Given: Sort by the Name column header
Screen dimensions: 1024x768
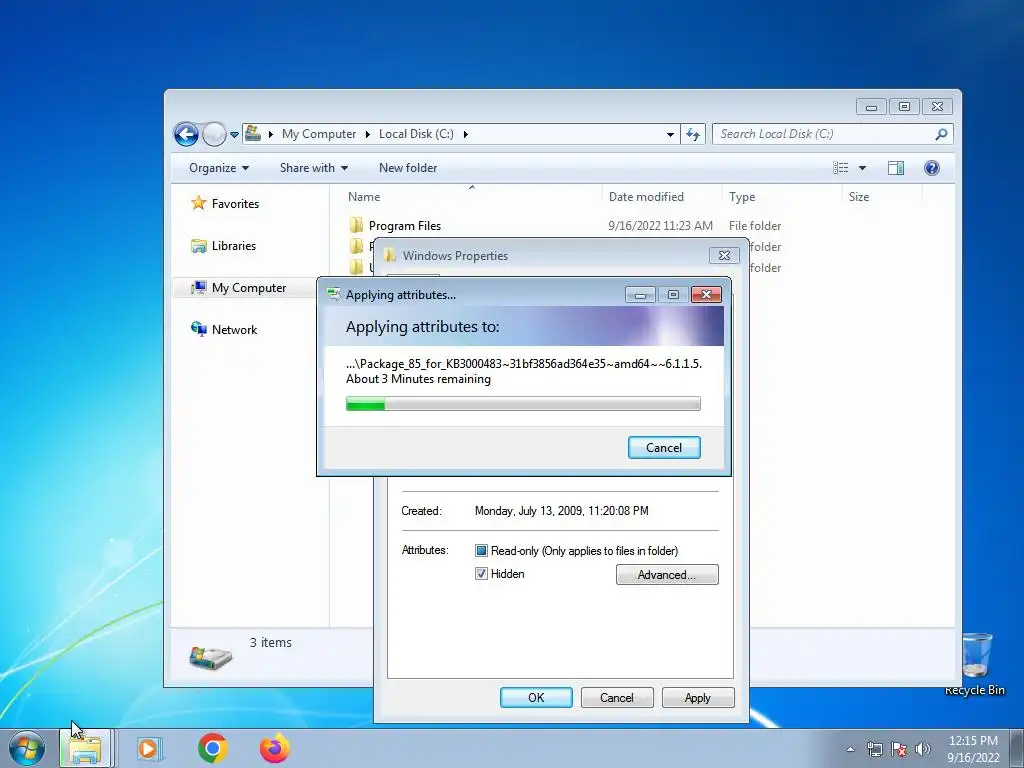Looking at the screenshot, I should click(364, 197).
